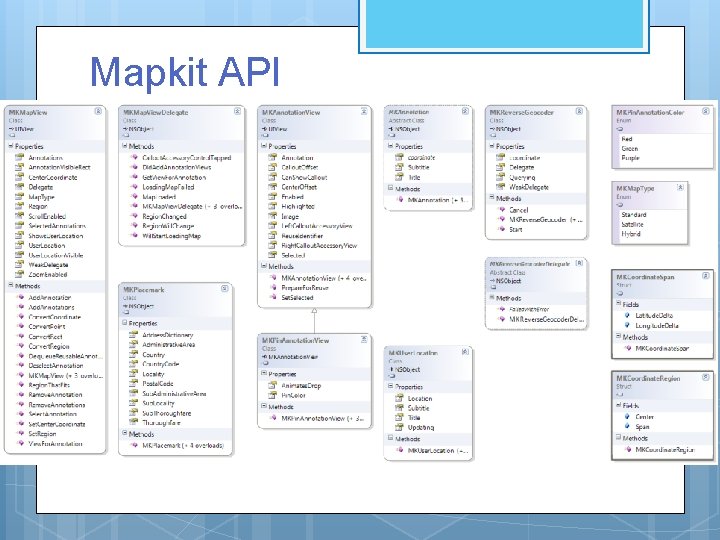
Task: Collapse the MKCoordinateRegion struct box chevron
Action: point(706,377)
